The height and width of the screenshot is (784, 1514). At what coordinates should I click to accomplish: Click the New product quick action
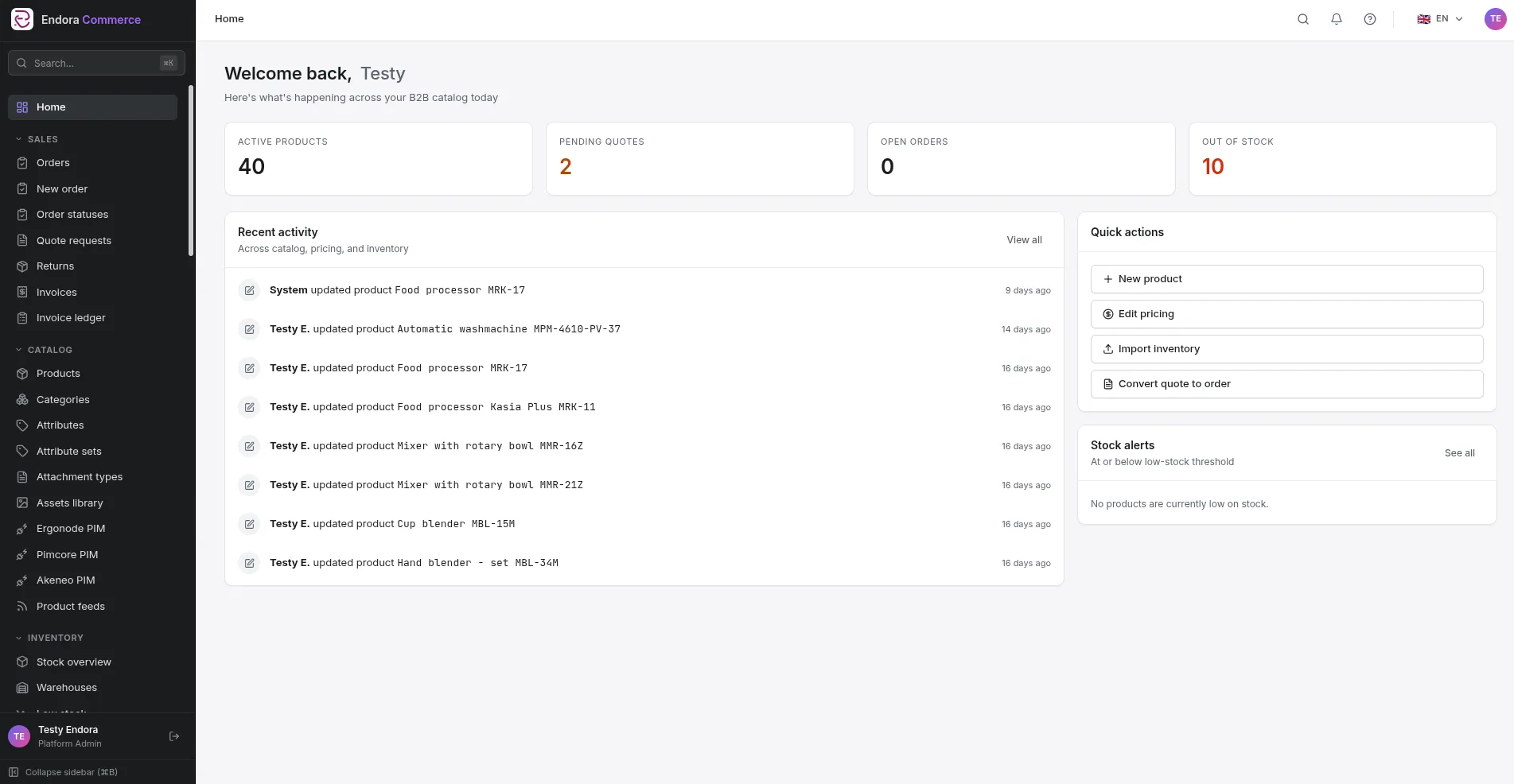click(1286, 279)
